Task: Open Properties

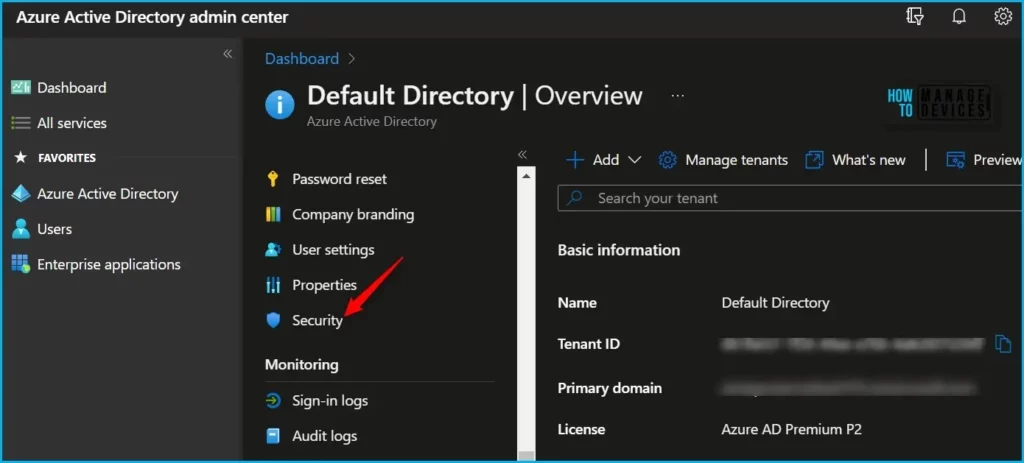Action: click(325, 285)
